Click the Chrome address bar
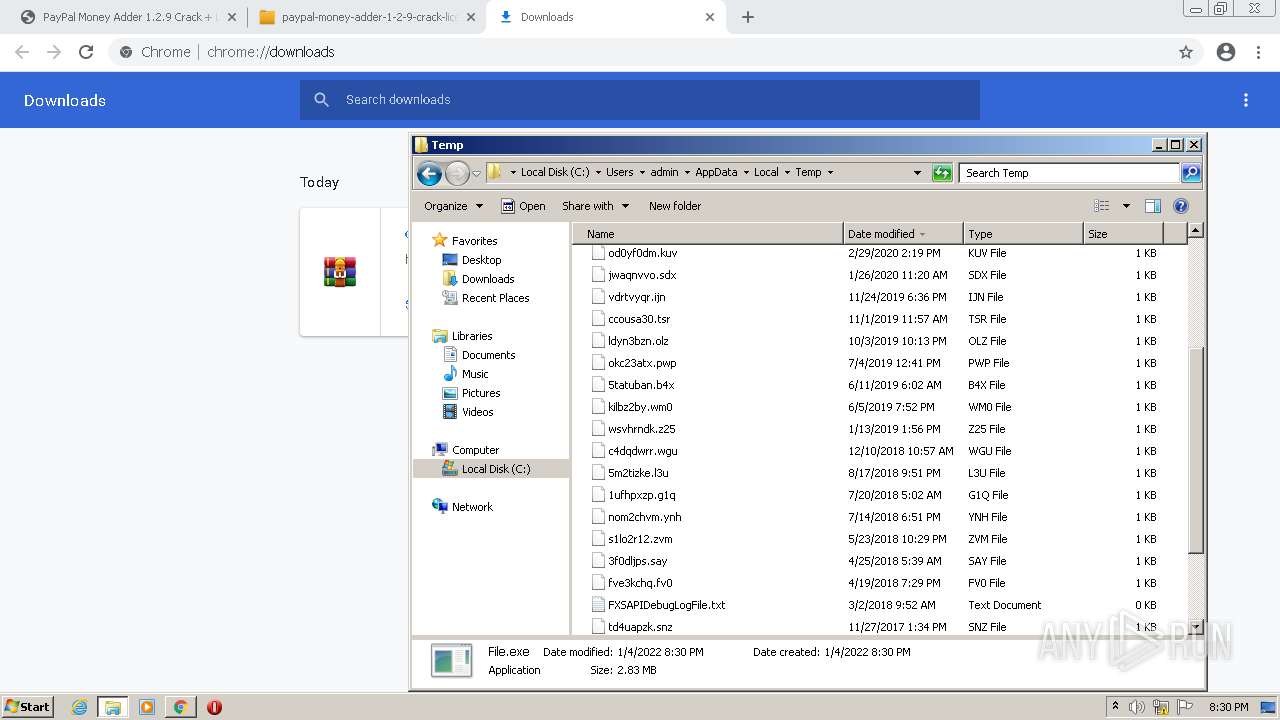Screen dimensions: 1280x720 (640, 52)
